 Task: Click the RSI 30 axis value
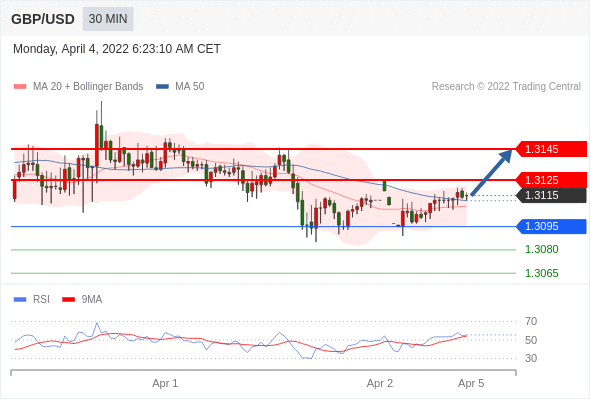(x=531, y=358)
